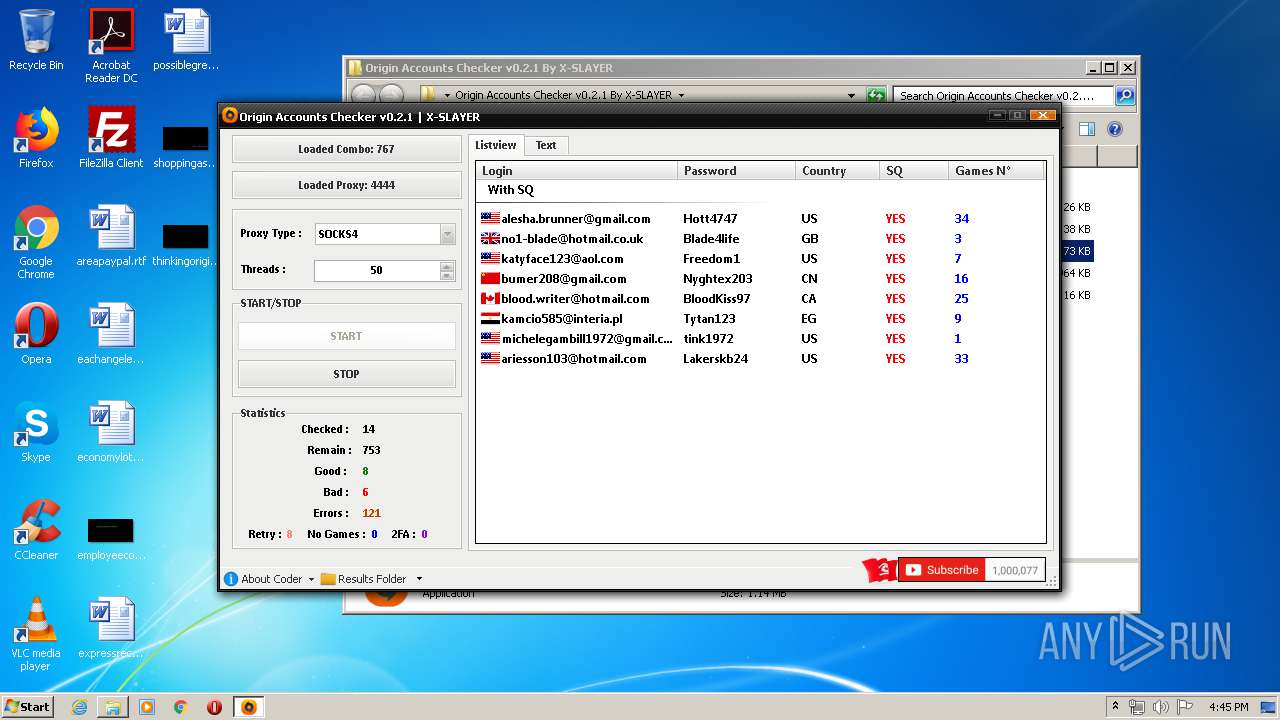Click Chrome icon in taskbar

[x=181, y=707]
